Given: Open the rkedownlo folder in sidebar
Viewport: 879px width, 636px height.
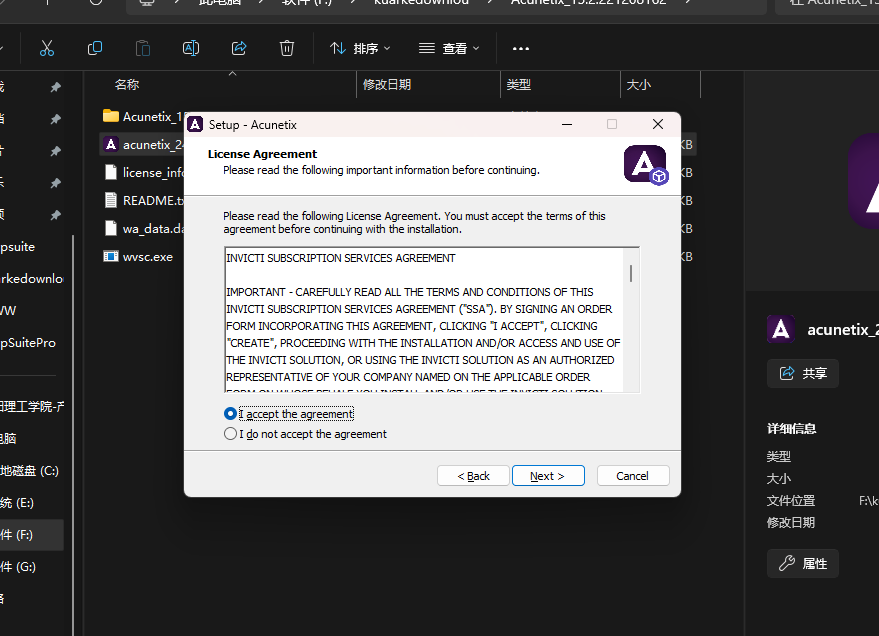Looking at the screenshot, I should point(31,278).
